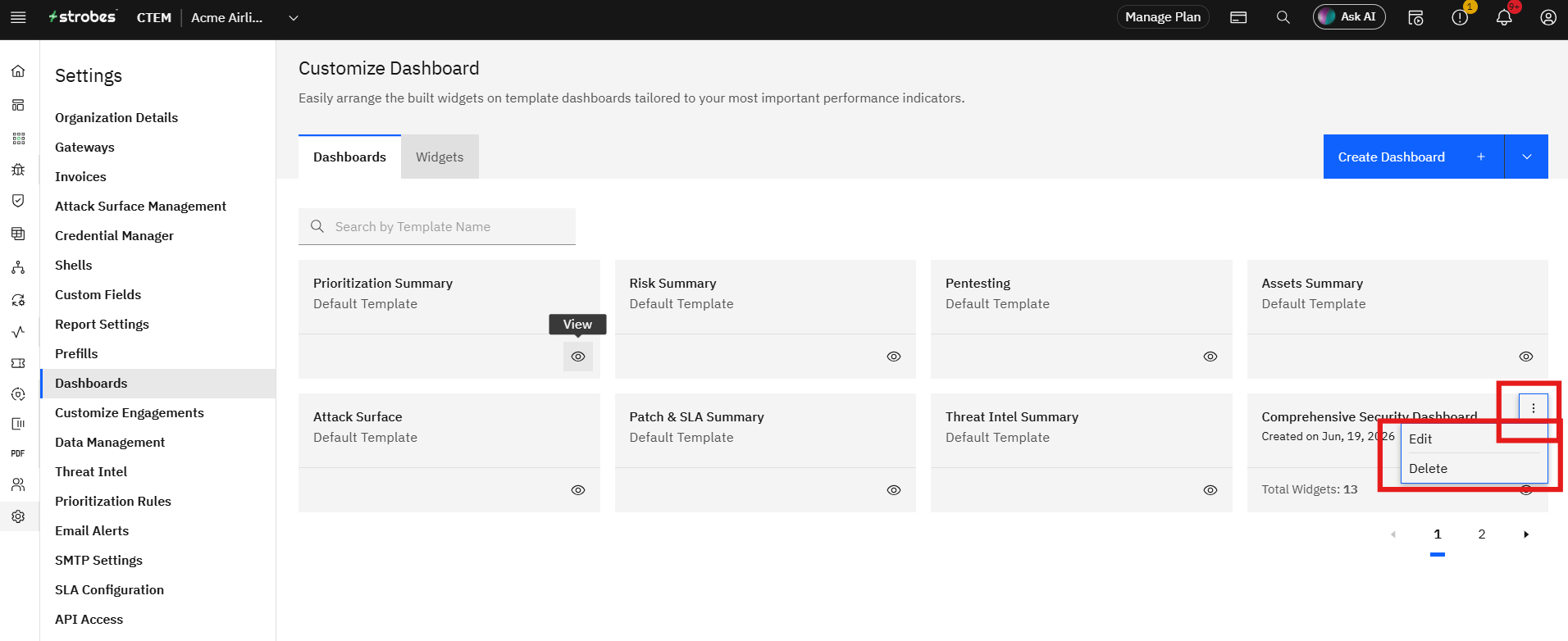
Task: Open Prioritization Rules settings
Action: tap(113, 501)
